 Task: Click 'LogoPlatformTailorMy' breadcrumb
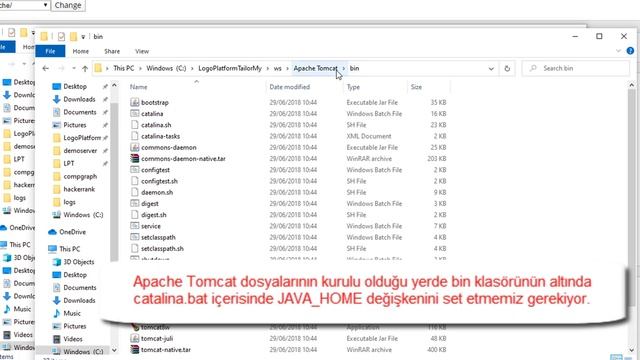point(230,68)
